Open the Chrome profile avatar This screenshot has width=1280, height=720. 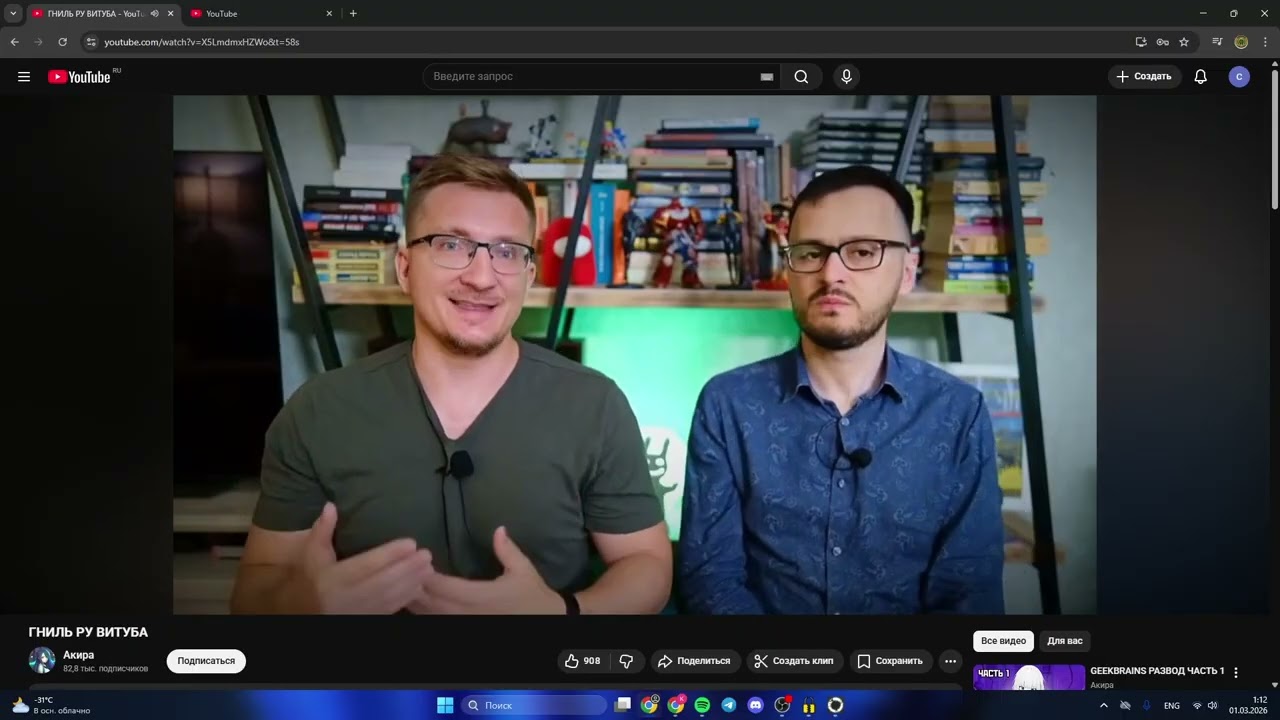coord(1241,42)
